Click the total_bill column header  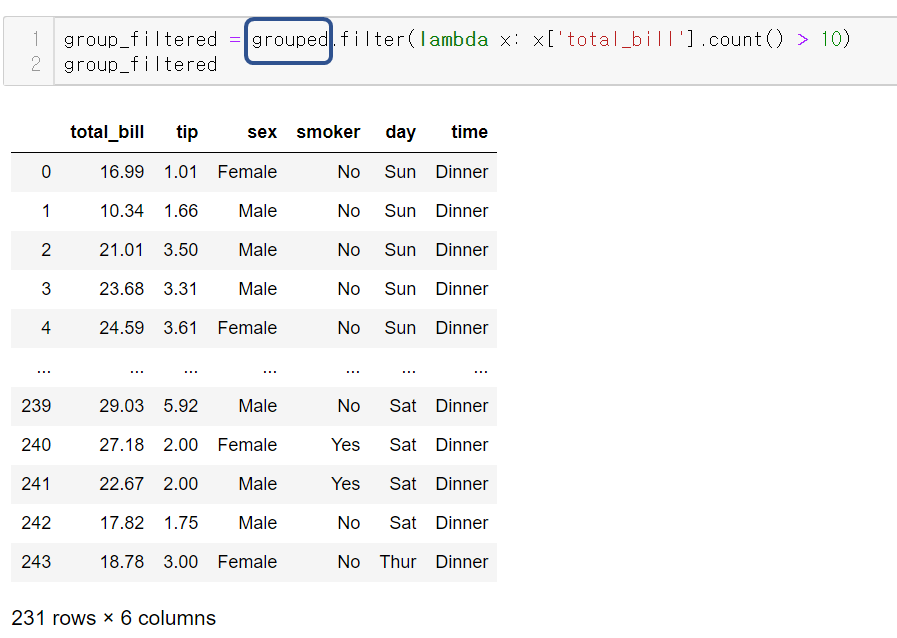click(107, 132)
